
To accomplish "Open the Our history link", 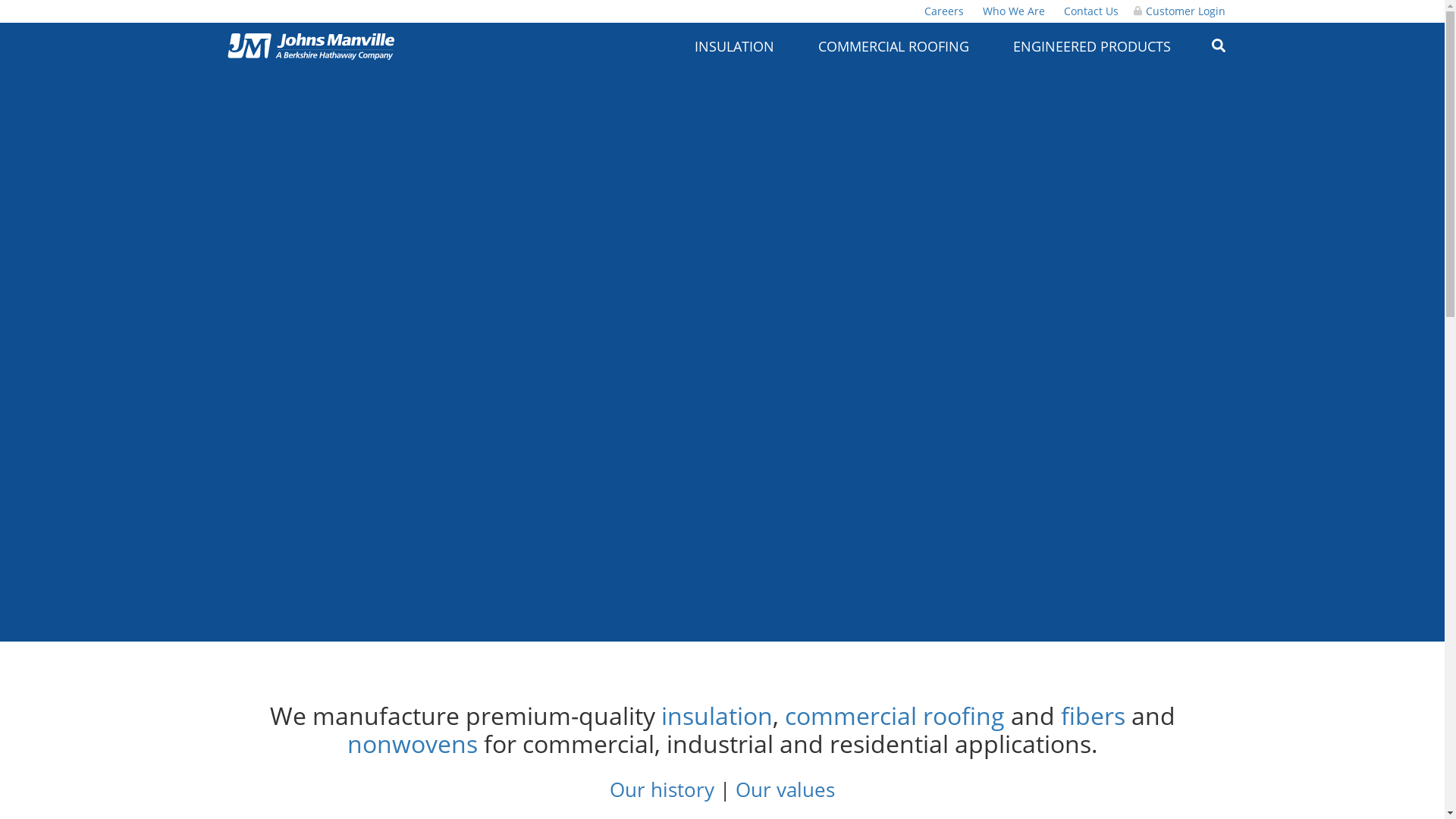I will coord(662,789).
